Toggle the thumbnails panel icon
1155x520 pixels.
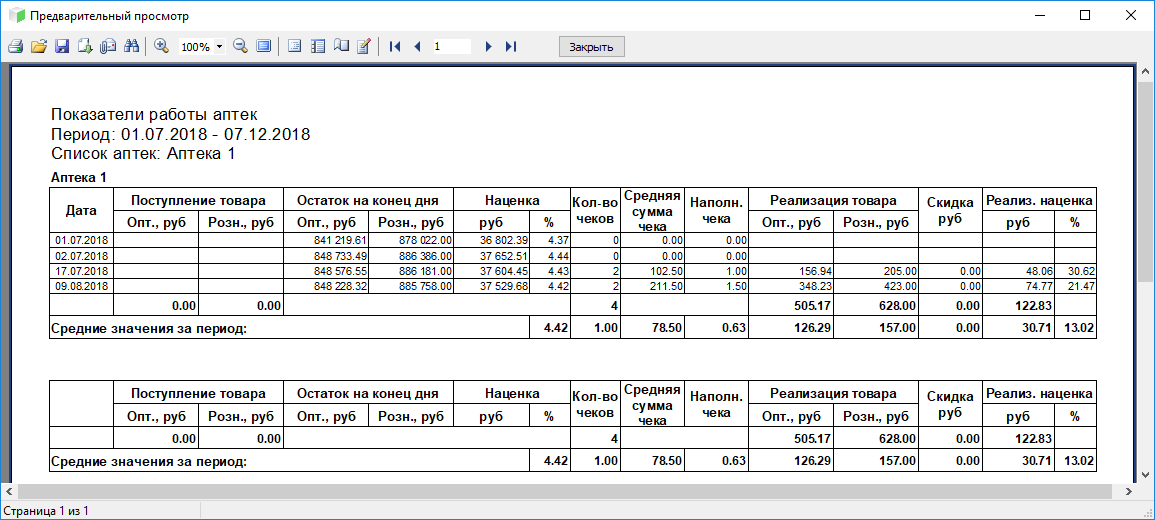tap(318, 47)
